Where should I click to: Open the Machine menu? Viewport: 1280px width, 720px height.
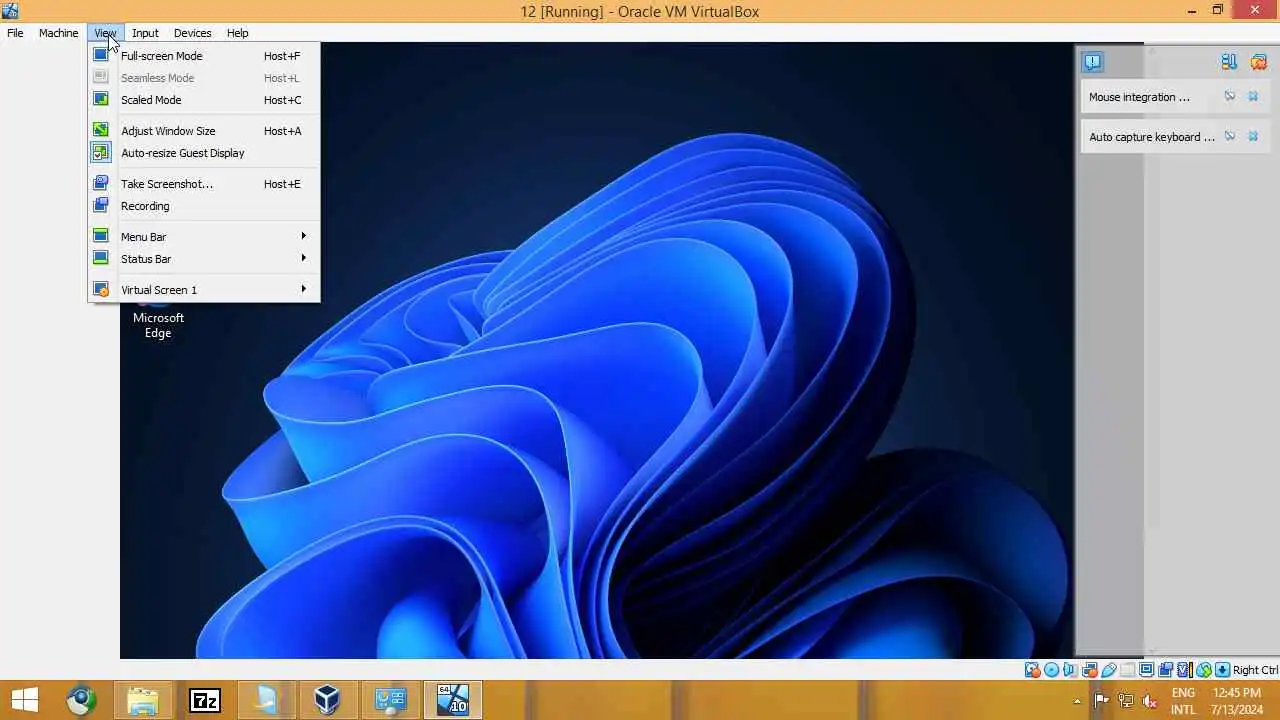coord(58,33)
